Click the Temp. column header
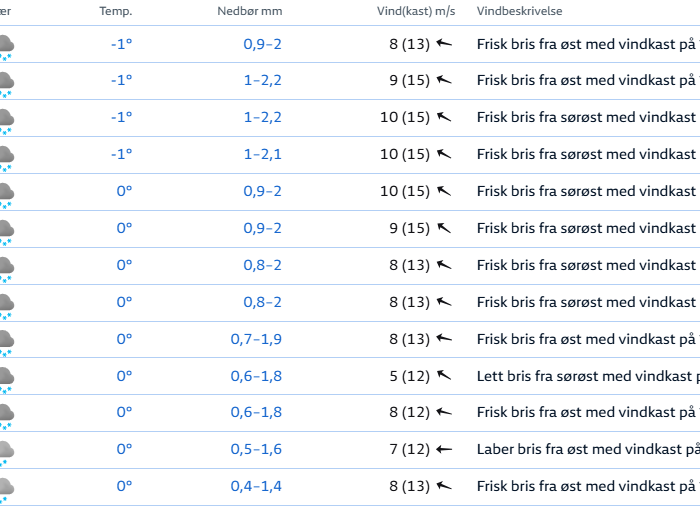The width and height of the screenshot is (700, 519). [x=116, y=11]
